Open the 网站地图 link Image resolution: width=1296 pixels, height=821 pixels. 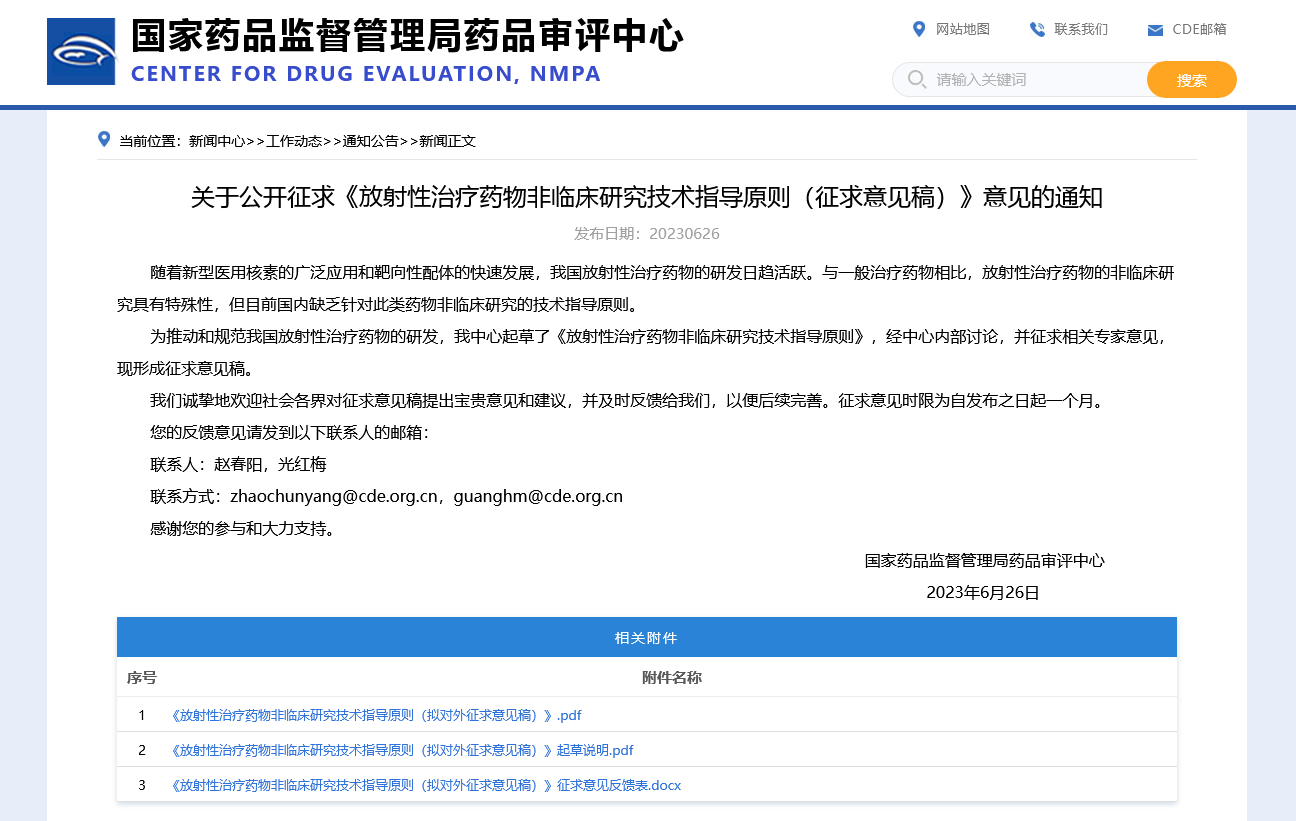[962, 29]
